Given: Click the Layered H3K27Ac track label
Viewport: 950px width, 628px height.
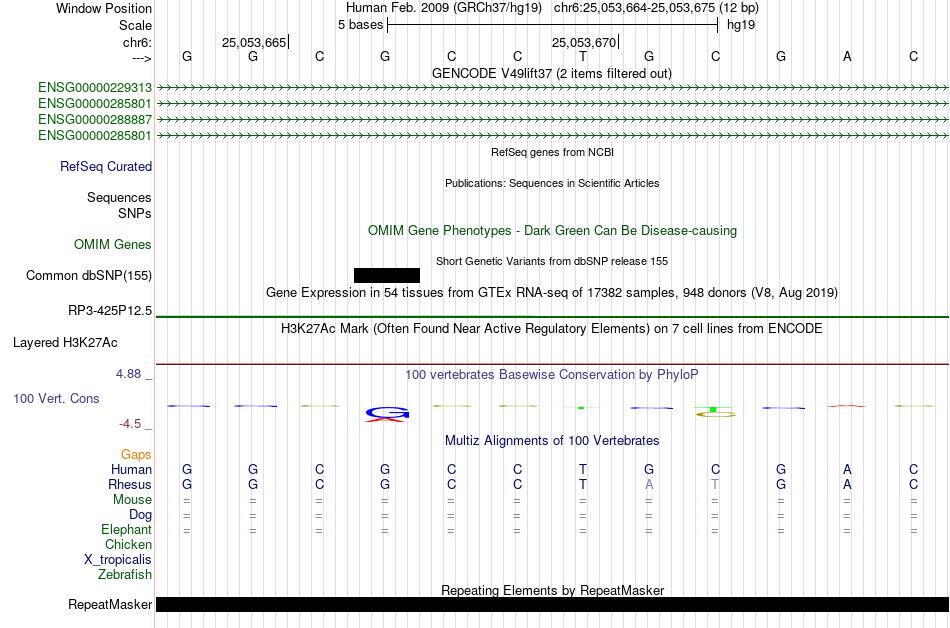Looking at the screenshot, I should click(x=65, y=343).
